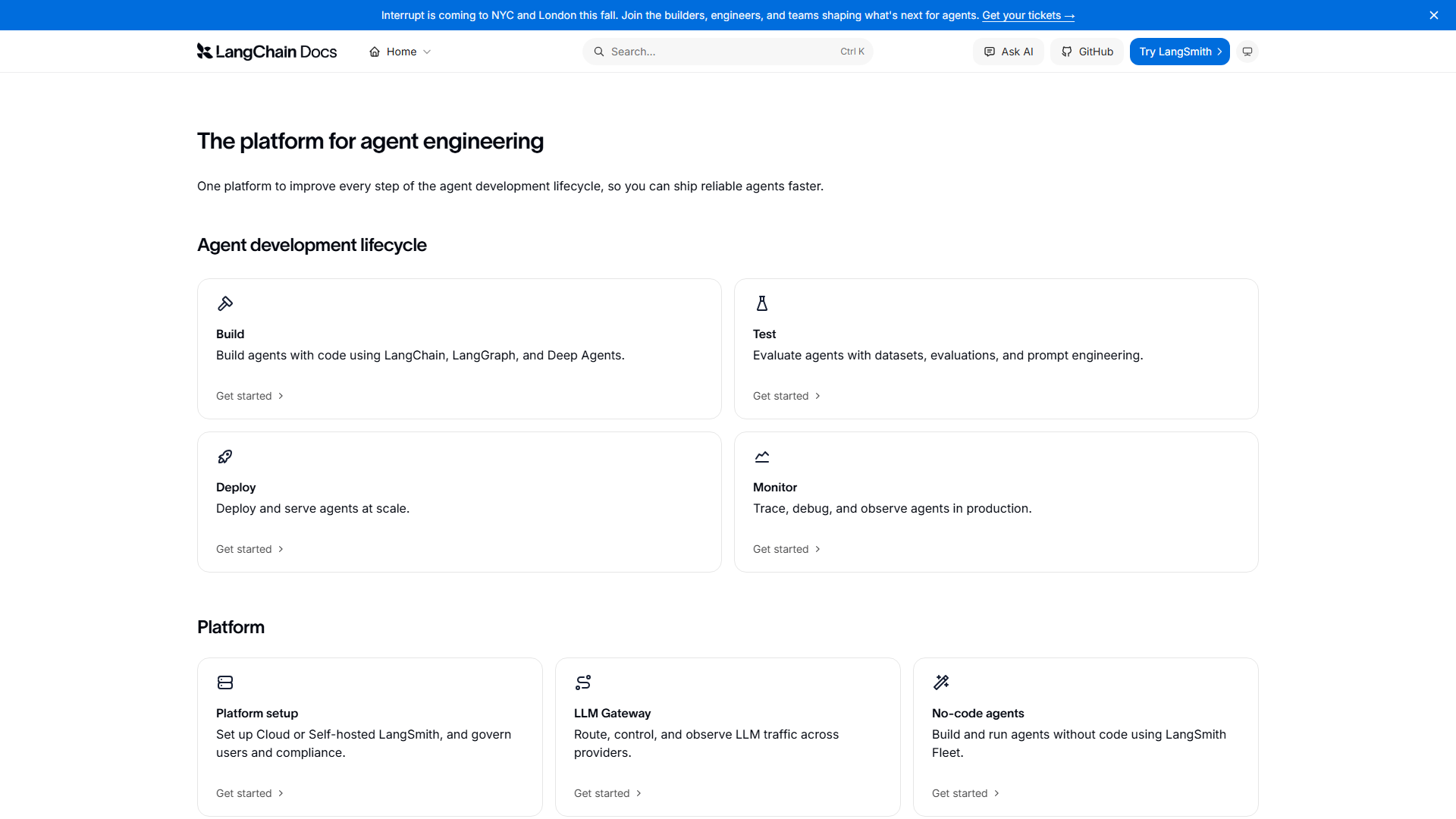The height and width of the screenshot is (819, 1456).
Task: Click the Ask AI chat bubble icon
Action: pyautogui.click(x=990, y=52)
